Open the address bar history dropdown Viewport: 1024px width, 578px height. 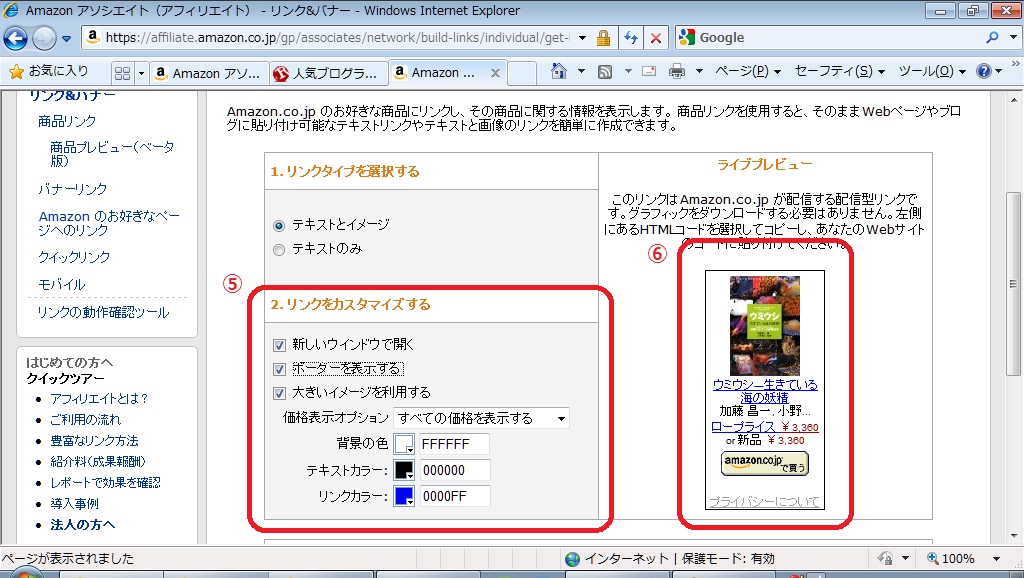(583, 38)
